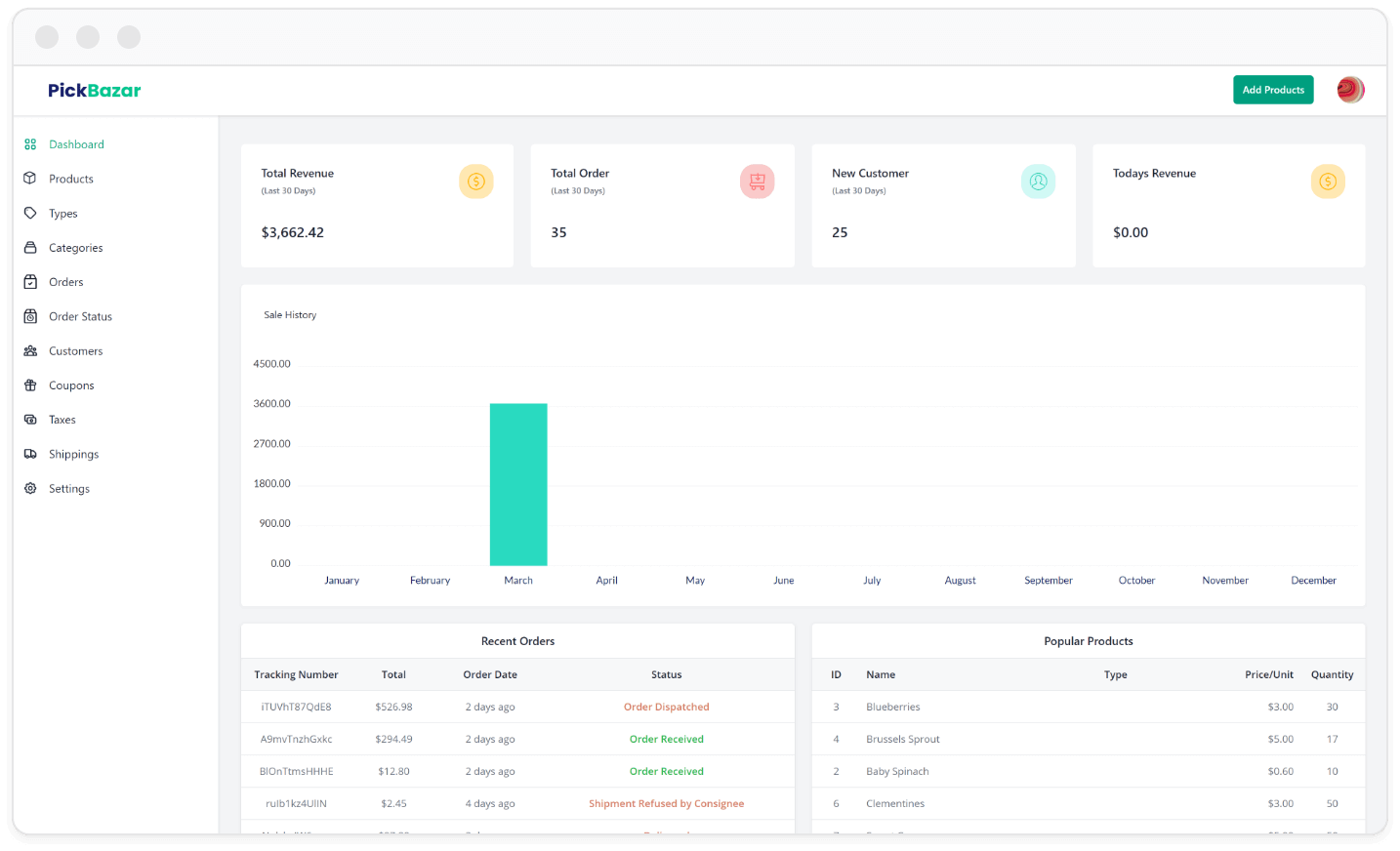1400x851 pixels.
Task: Go to the Order Status page
Action: click(x=80, y=316)
